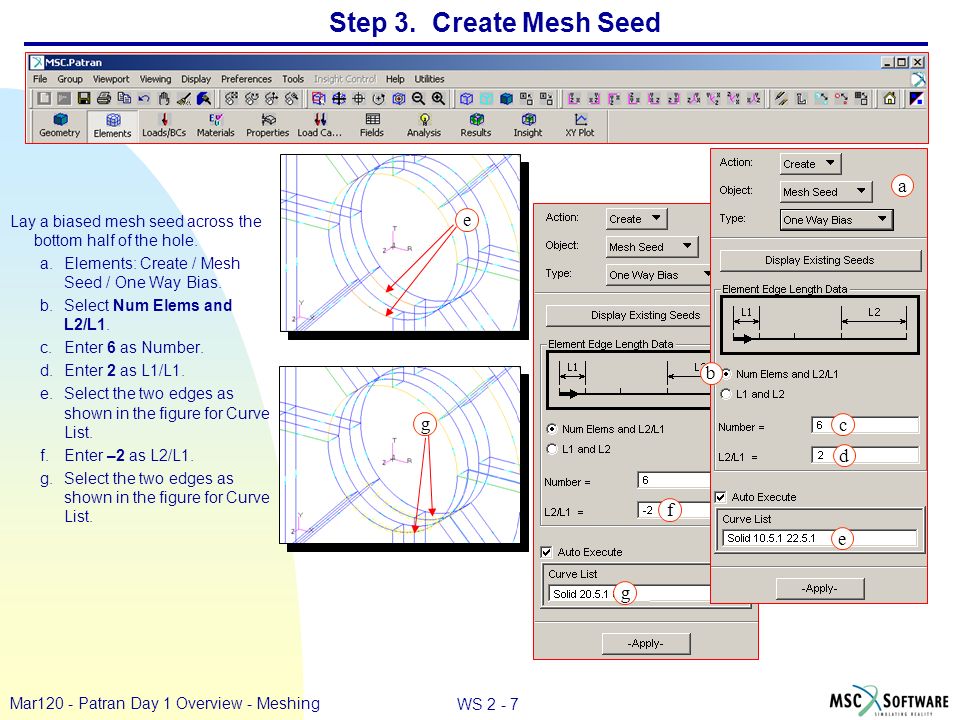Click the View Corners box icon
Image resolution: width=960 pixels, height=720 pixels.
click(x=318, y=98)
